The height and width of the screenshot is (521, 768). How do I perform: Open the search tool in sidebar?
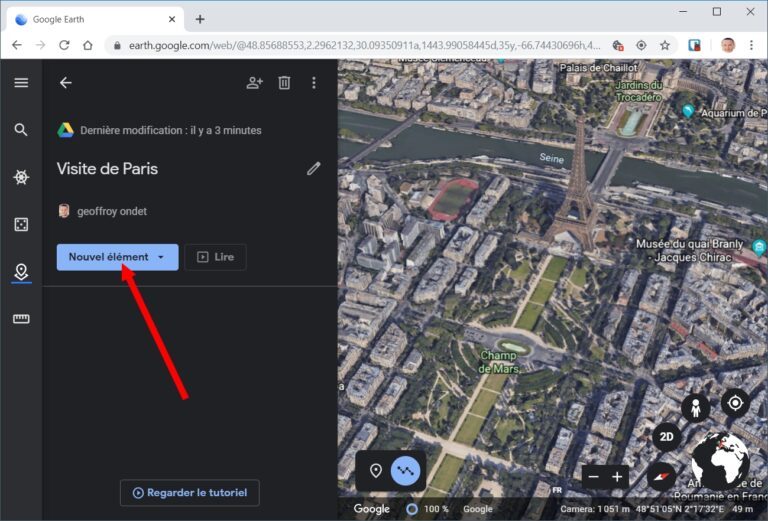pyautogui.click(x=21, y=130)
